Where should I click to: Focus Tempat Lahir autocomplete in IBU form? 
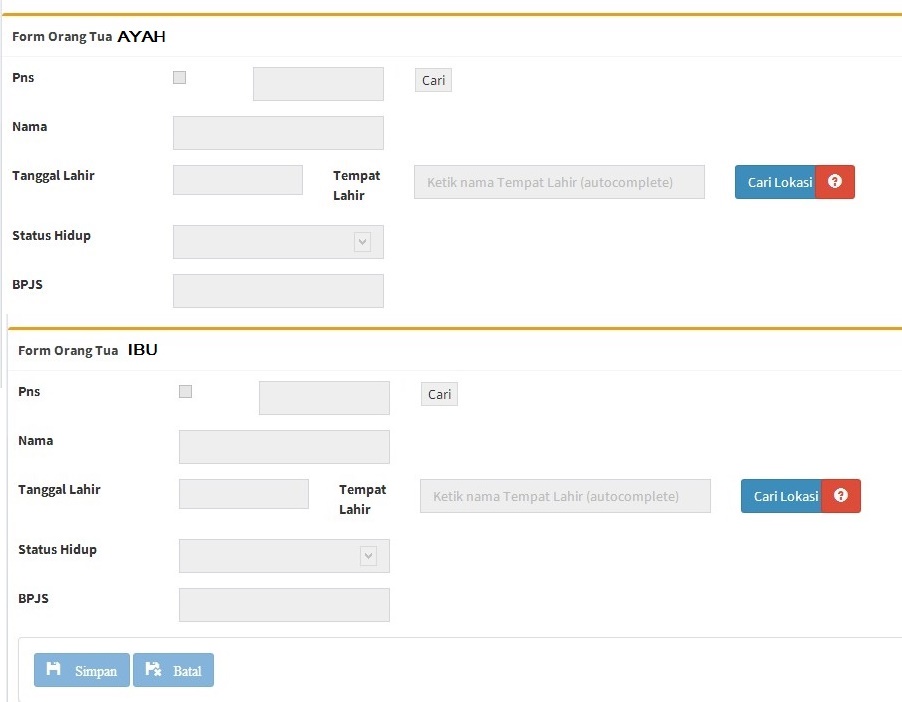click(x=565, y=495)
